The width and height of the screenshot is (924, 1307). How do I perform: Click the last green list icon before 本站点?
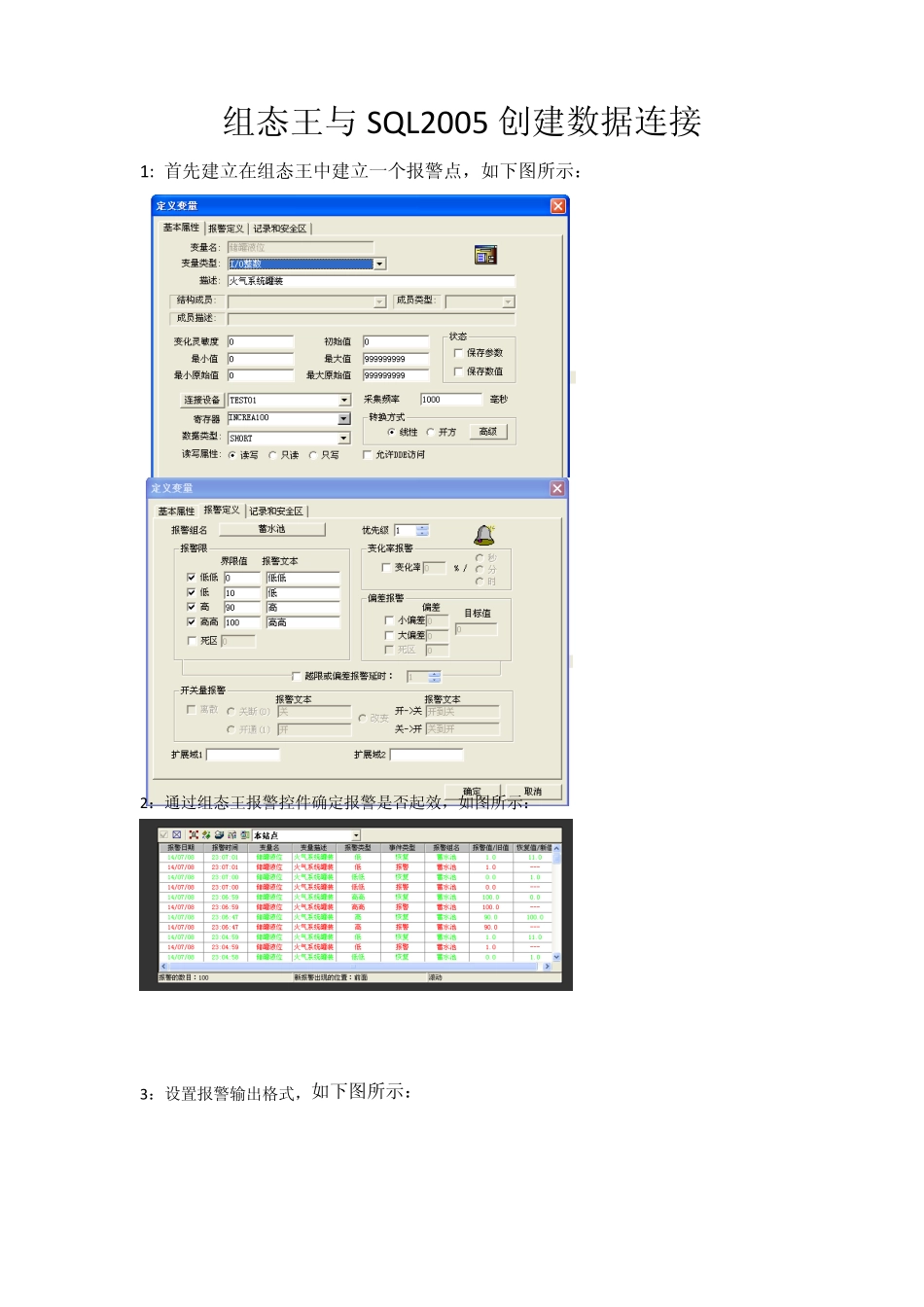245,834
